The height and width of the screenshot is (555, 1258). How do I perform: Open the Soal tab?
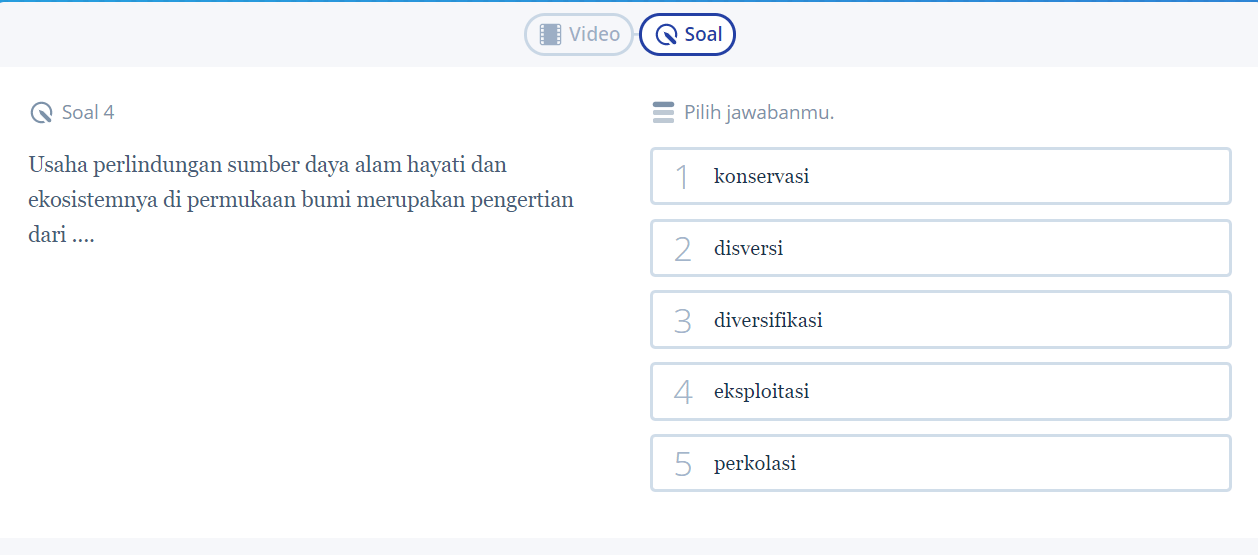click(687, 35)
